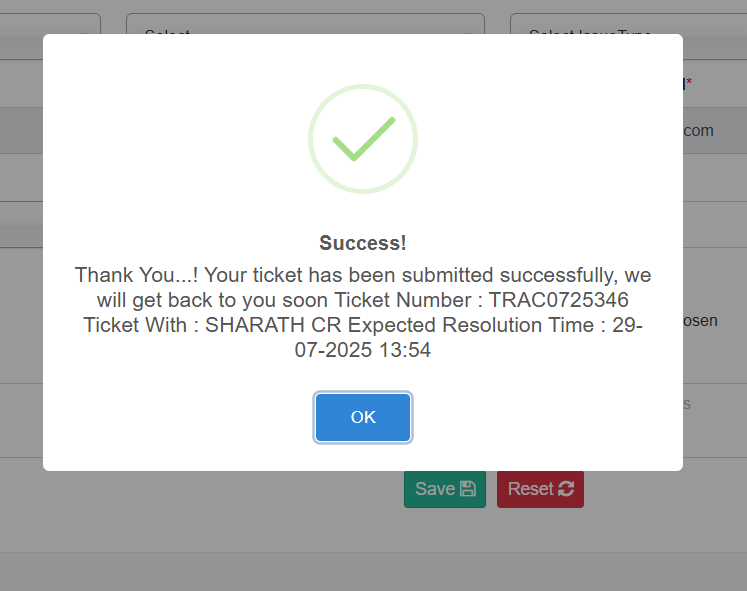This screenshot has height=591, width=747.
Task: Click the ticket number TRAC0725346
Action: click(559, 300)
